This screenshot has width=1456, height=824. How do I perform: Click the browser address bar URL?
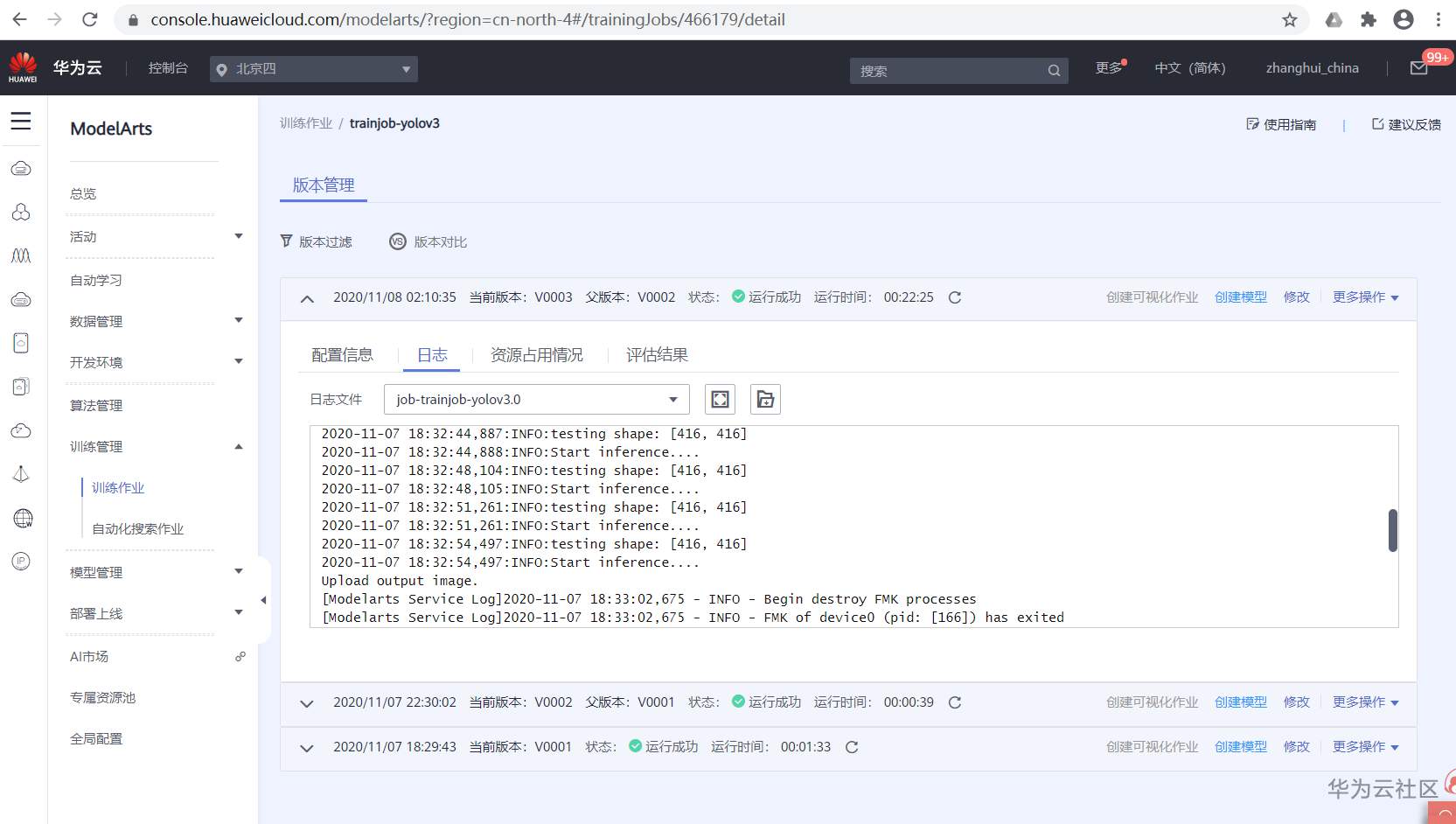click(x=468, y=19)
